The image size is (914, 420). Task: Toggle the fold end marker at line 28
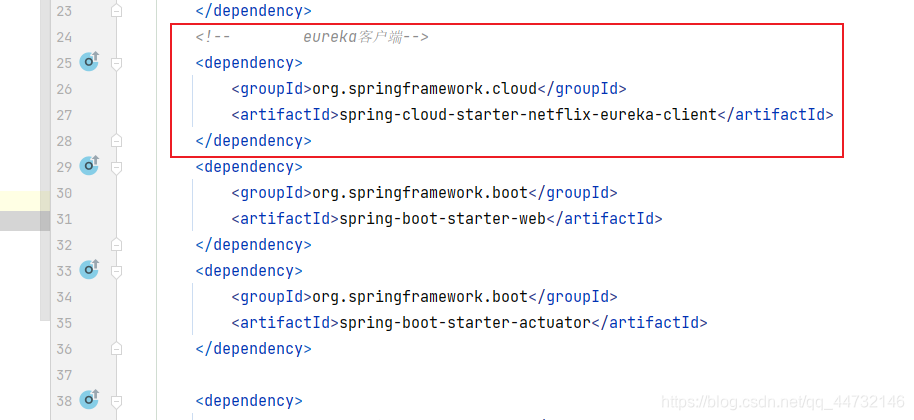(x=117, y=140)
